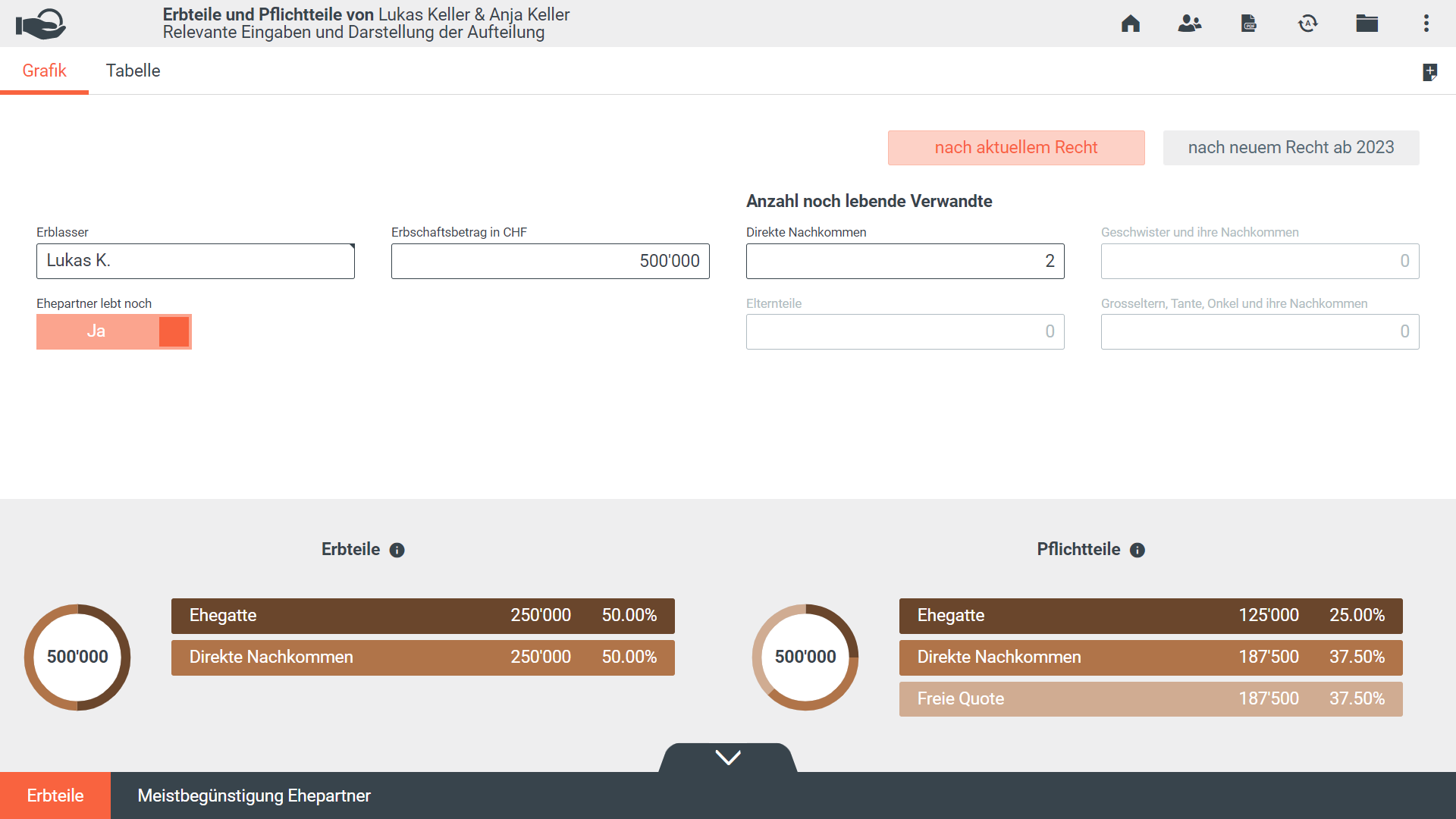Open the folder icon in top bar
The image size is (1456, 819).
[1367, 24]
